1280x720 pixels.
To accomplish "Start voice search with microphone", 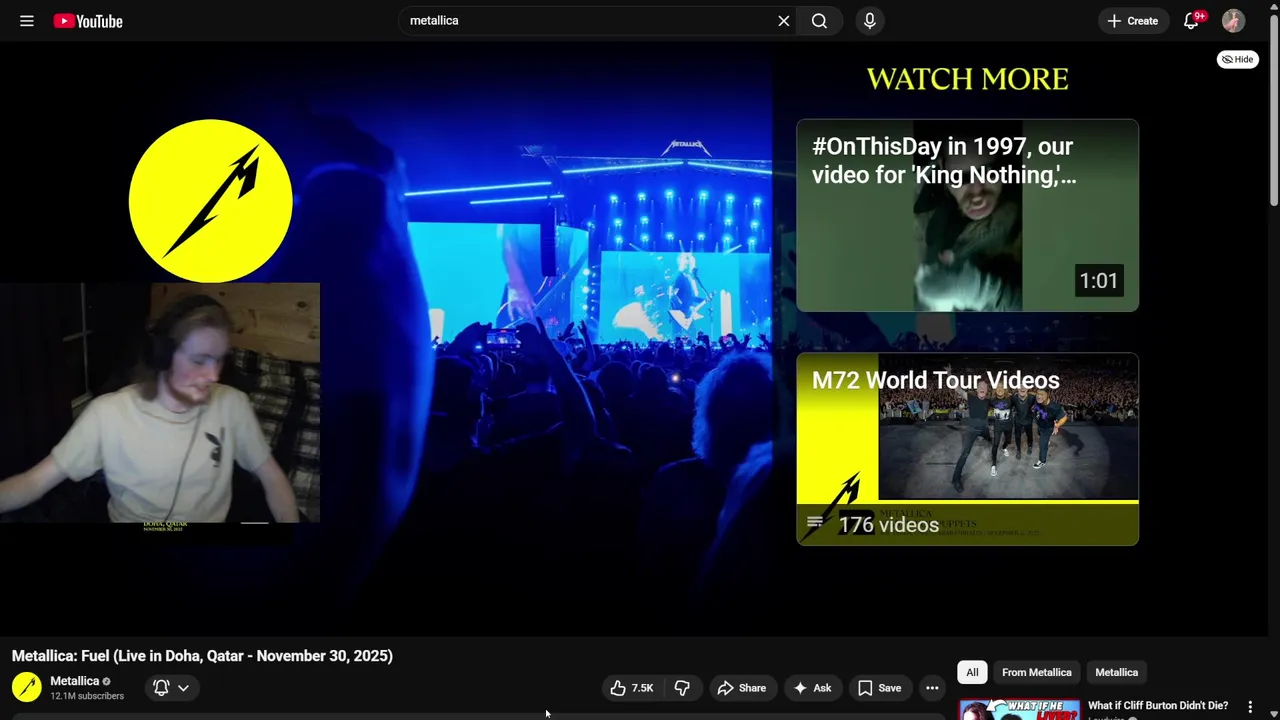I will pos(870,21).
